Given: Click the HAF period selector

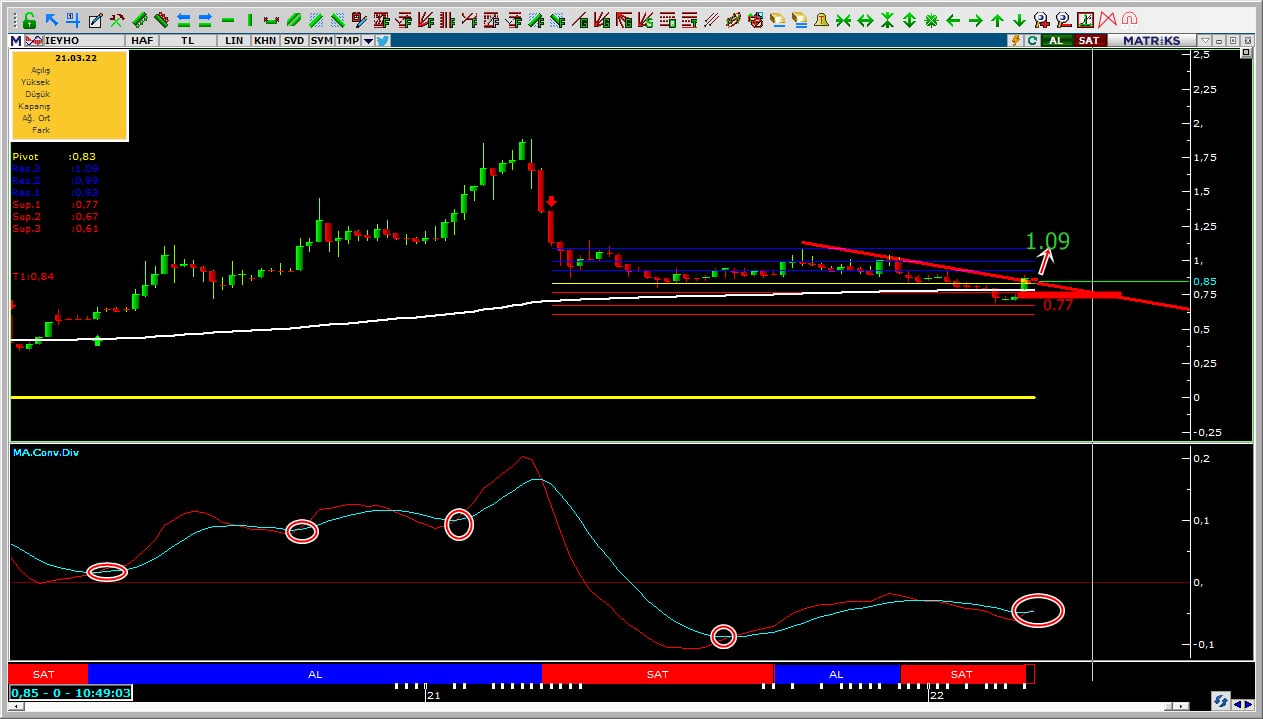Looking at the screenshot, I should point(141,40).
